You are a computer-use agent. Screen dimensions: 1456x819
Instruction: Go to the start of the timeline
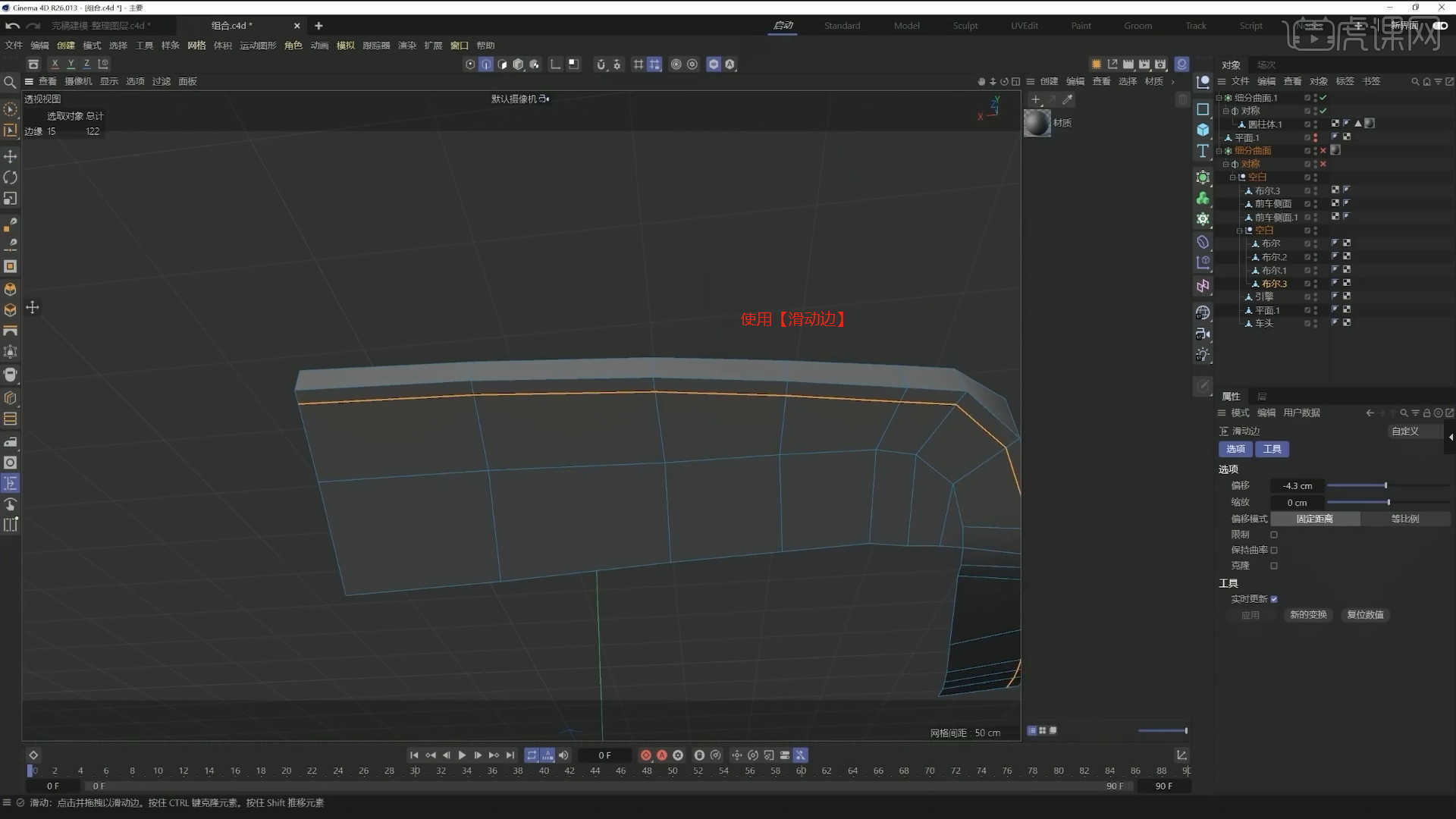[414, 755]
